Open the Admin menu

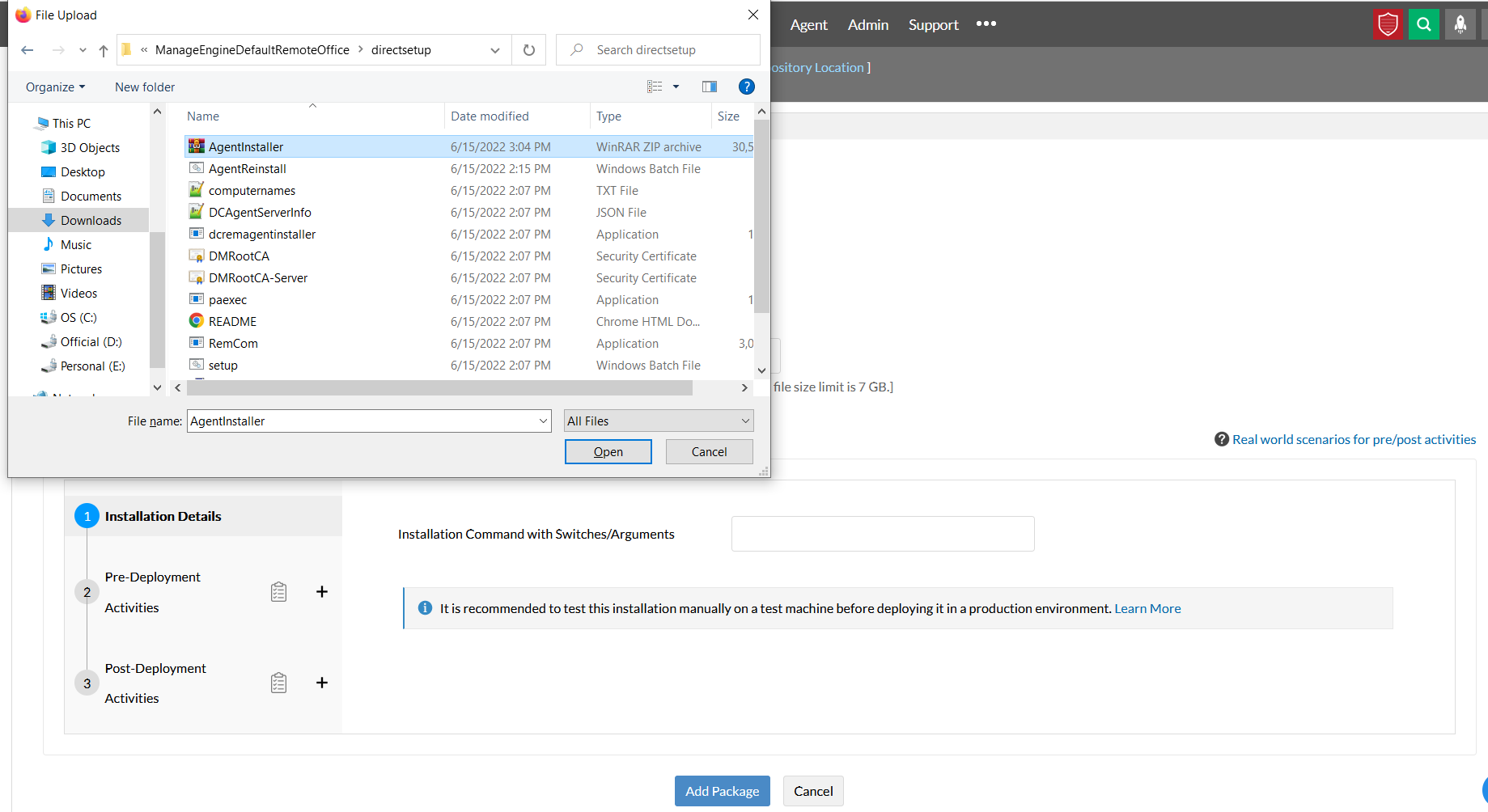pyautogui.click(x=868, y=25)
